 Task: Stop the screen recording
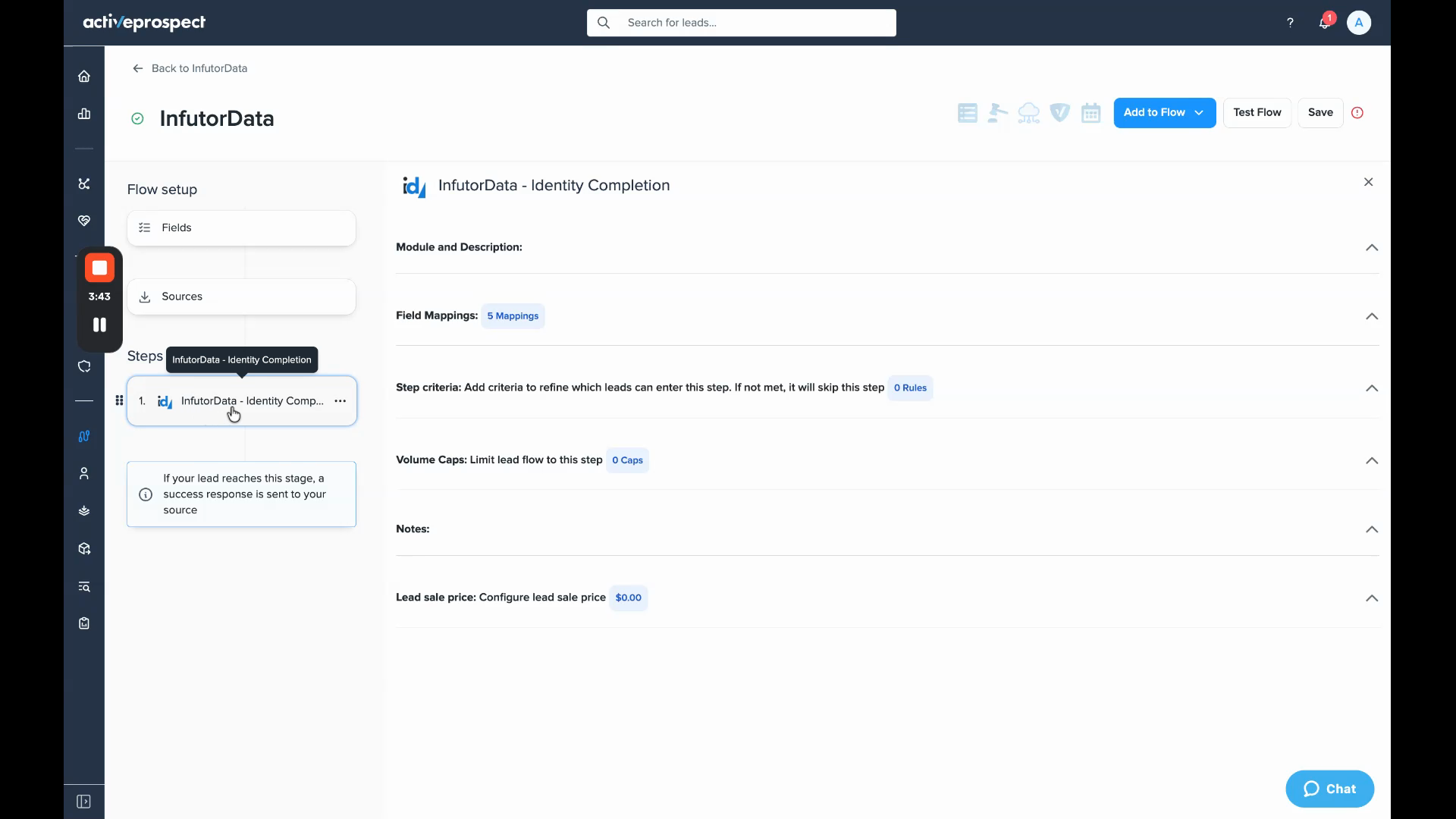click(x=99, y=268)
